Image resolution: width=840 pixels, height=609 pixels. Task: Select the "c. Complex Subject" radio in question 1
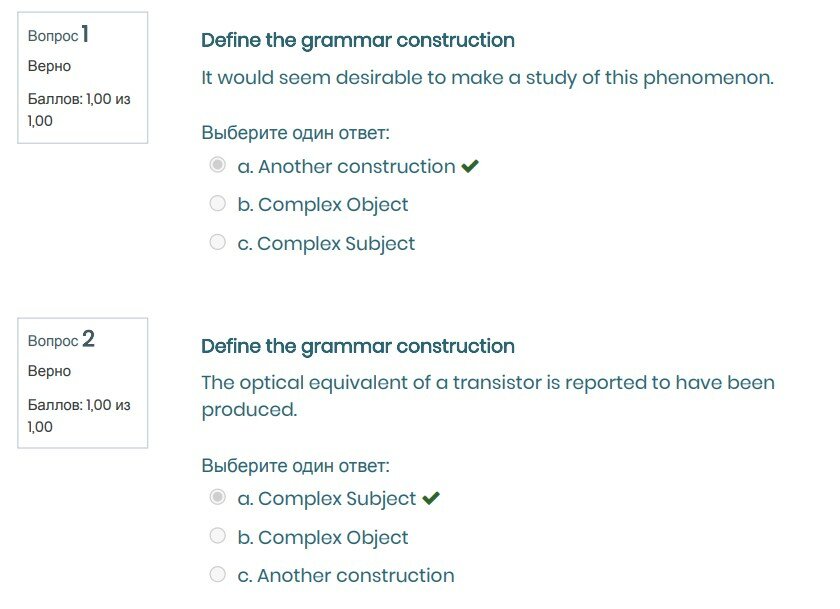(217, 242)
